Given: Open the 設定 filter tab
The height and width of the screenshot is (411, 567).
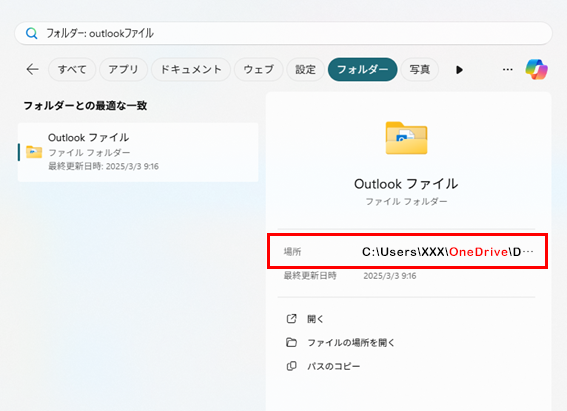Looking at the screenshot, I should pyautogui.click(x=306, y=69).
